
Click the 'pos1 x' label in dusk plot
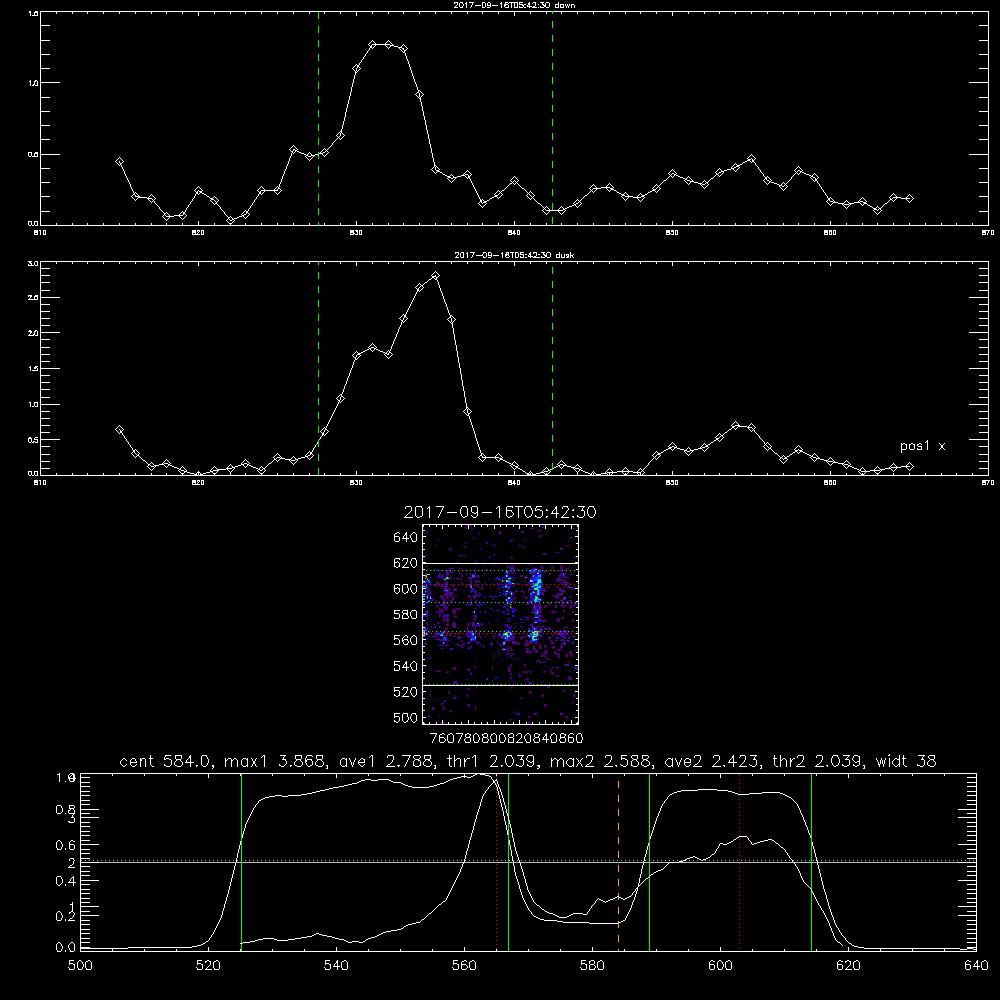pyautogui.click(x=922, y=446)
